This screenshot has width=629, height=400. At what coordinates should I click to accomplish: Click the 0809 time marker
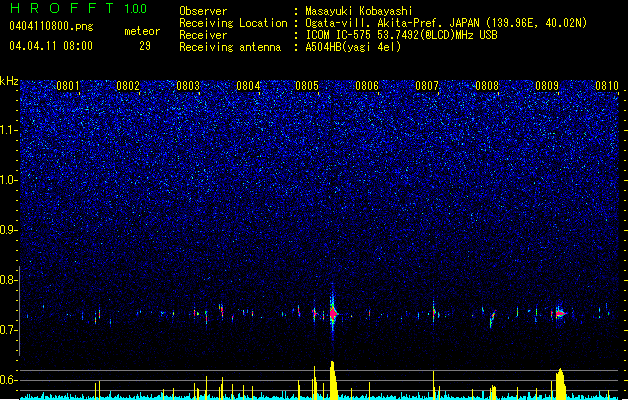[x=547, y=86]
